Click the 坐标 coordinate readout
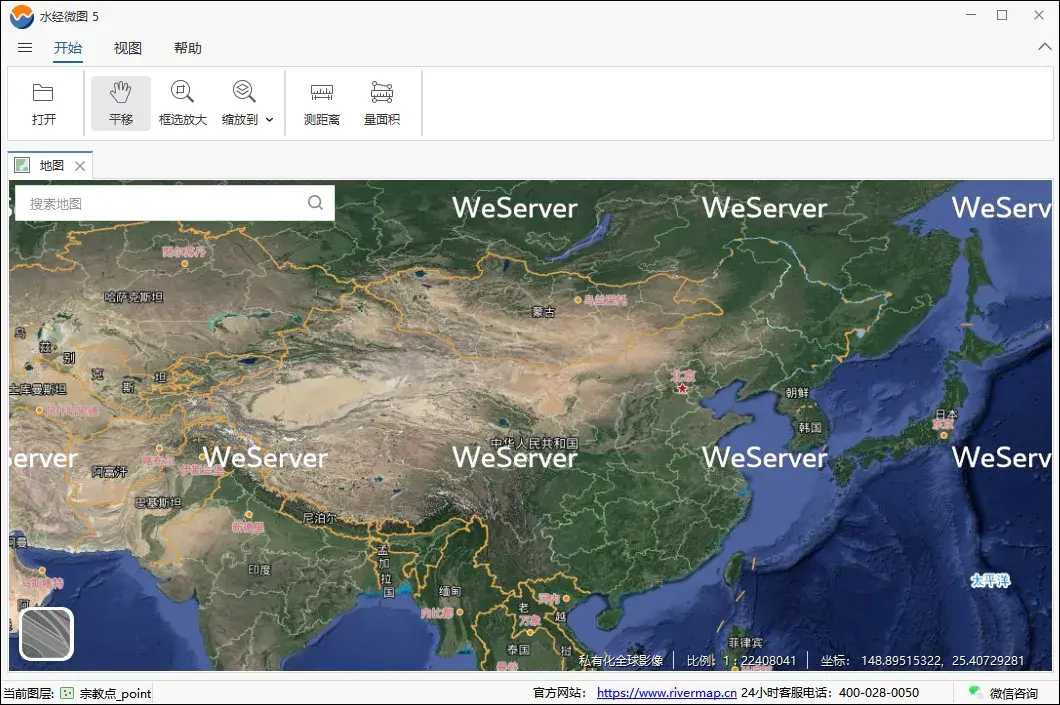This screenshot has height=705, width=1060. [922, 660]
